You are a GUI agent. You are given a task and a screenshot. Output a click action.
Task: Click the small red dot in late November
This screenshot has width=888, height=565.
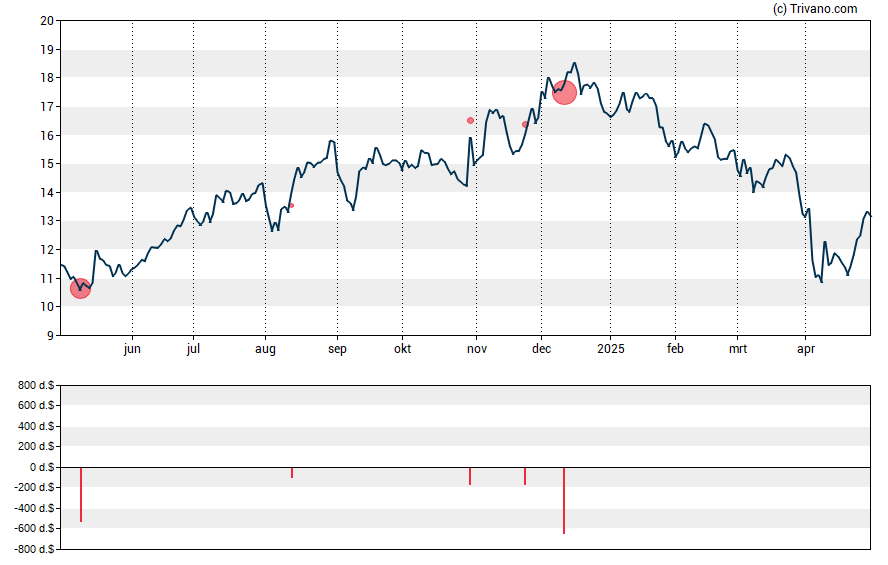525,125
